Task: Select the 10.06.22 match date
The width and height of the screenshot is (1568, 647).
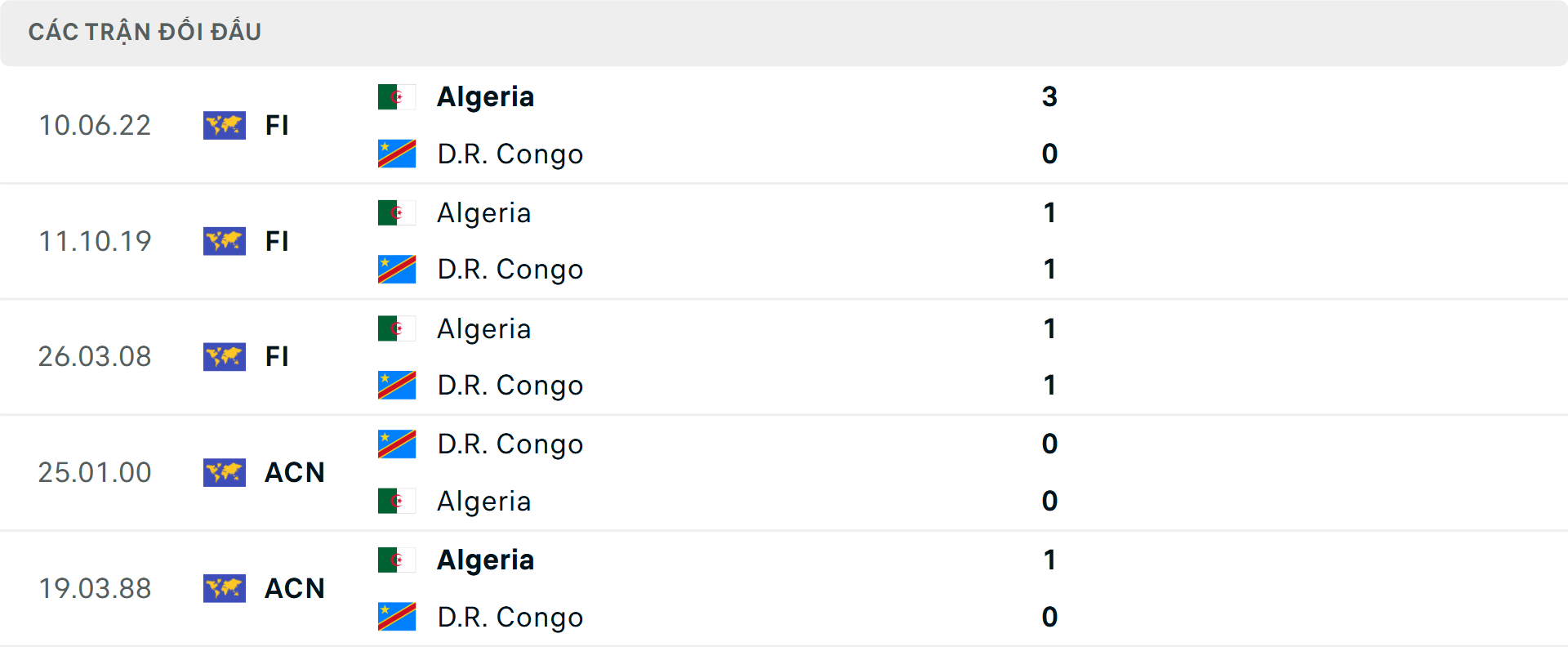Action: (x=95, y=125)
